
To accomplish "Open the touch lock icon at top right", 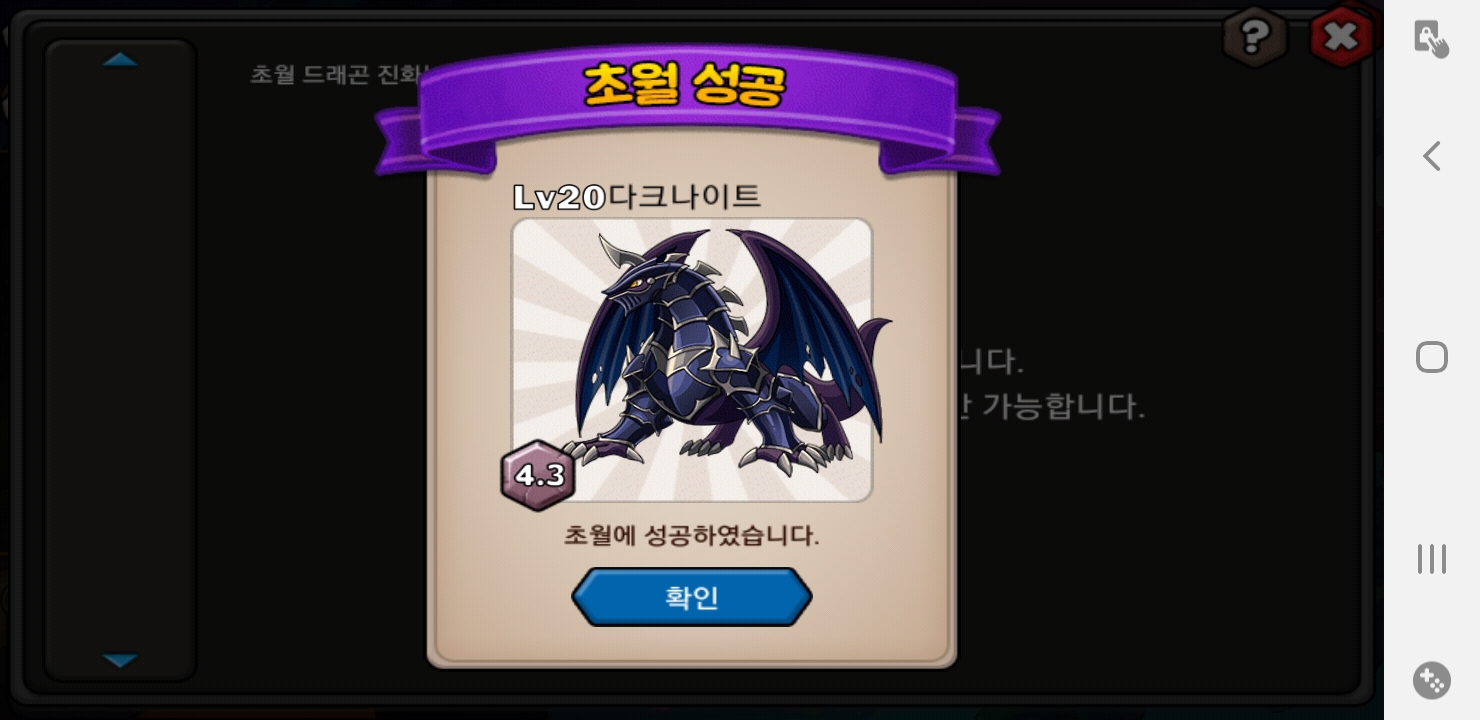I will pyautogui.click(x=1431, y=38).
